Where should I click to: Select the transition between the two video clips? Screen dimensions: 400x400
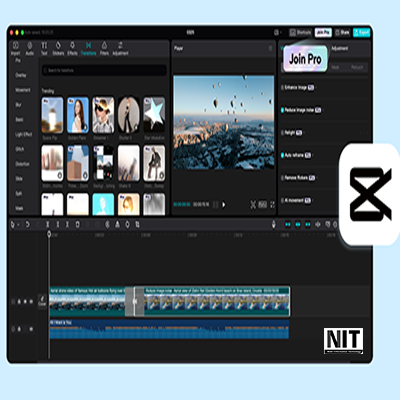(x=135, y=301)
